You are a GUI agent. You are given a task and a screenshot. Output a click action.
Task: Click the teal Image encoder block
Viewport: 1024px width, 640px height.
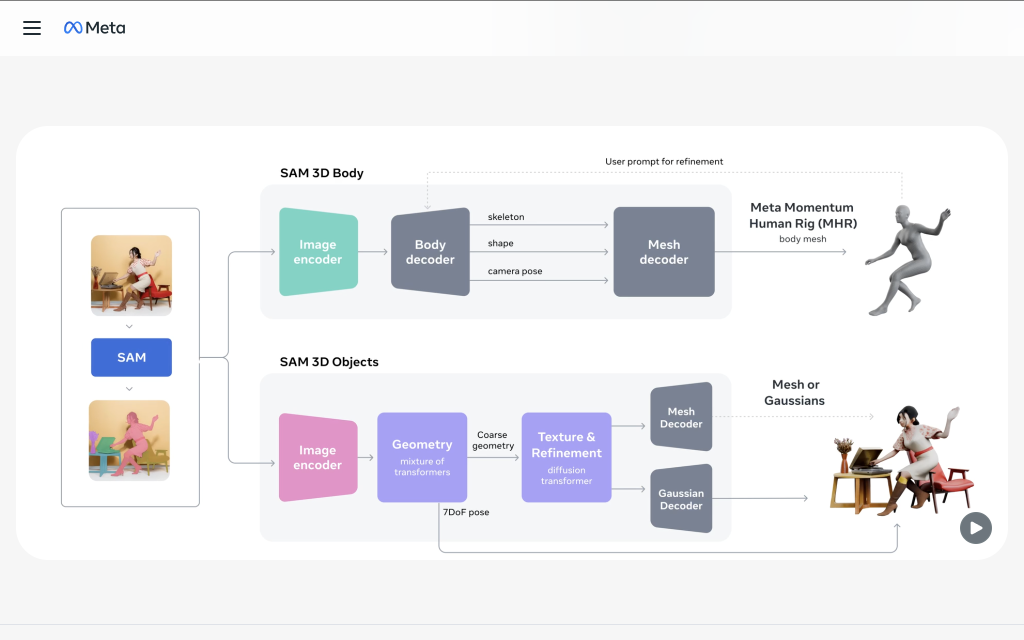pyautogui.click(x=319, y=252)
